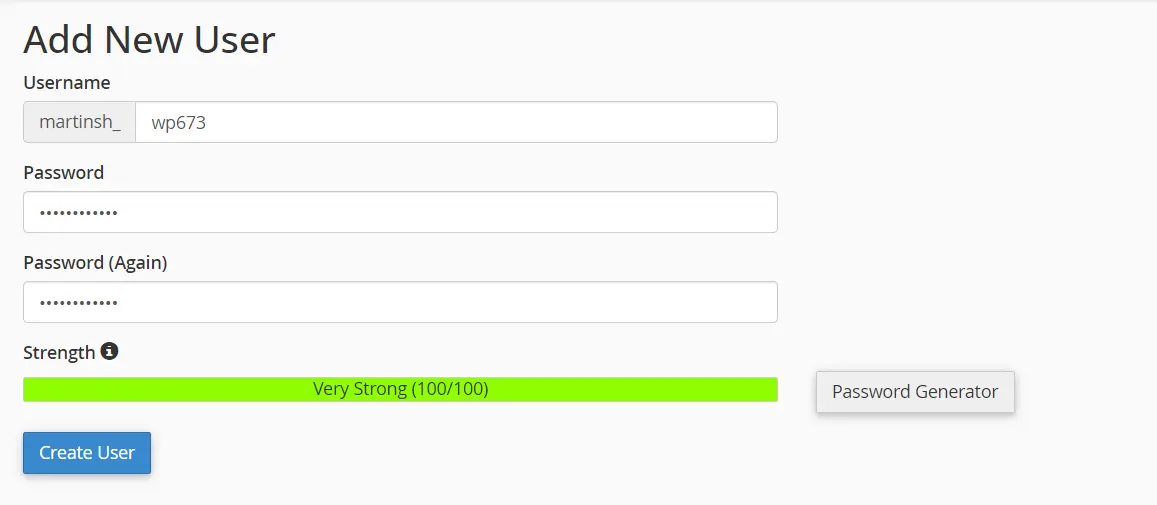Click the masked dots in Password (Again)
1157x505 pixels.
pos(78,303)
